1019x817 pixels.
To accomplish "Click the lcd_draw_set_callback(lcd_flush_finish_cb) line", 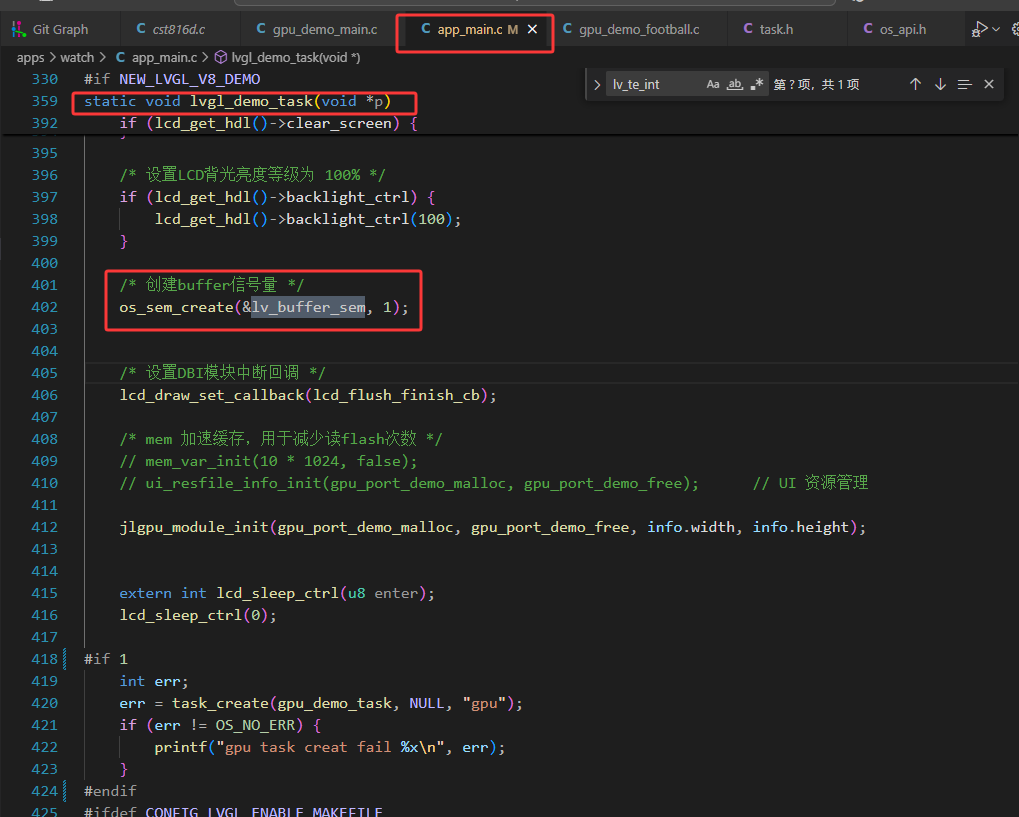I will tap(308, 395).
